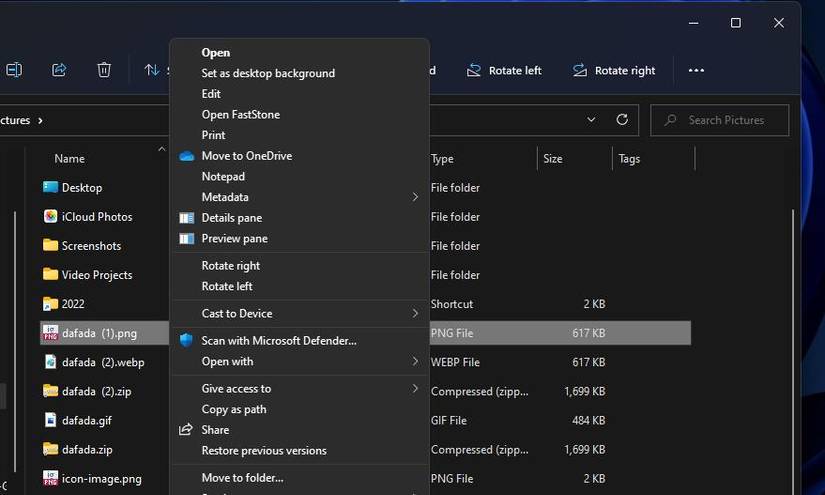The height and width of the screenshot is (495, 825).
Task: Click the Rename toolbar icon
Action: [14, 70]
